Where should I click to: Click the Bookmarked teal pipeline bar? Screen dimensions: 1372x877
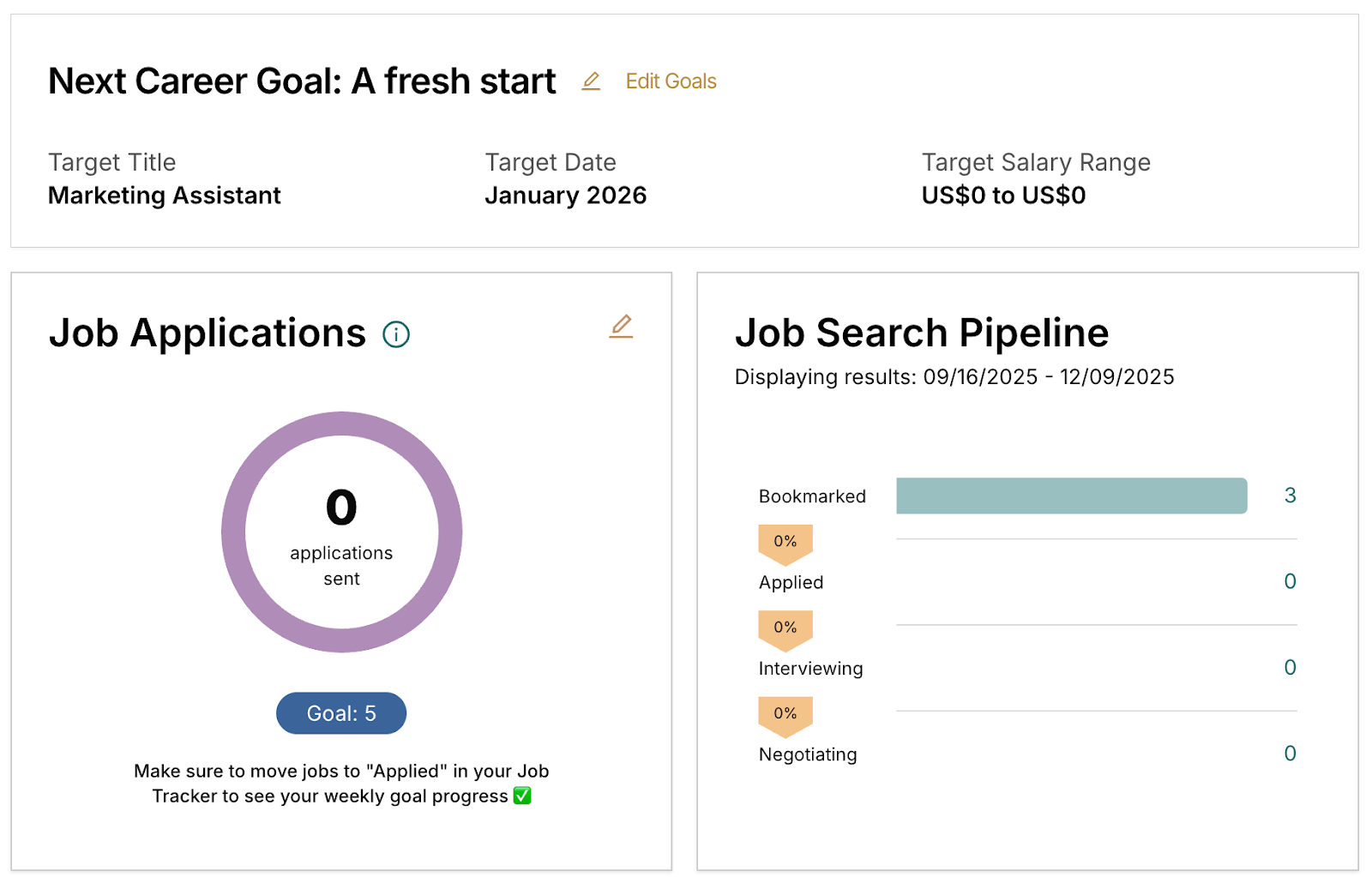pyautogui.click(x=1071, y=496)
